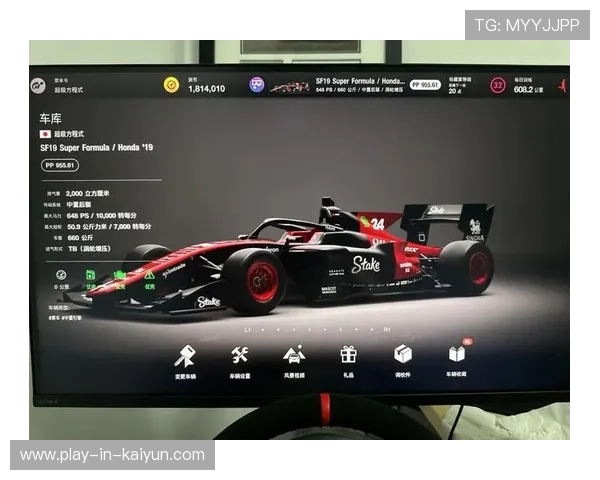Click the '2,000 立方厘米' displacement value
Viewport: 600px width, 480px height.
[x=88, y=193]
